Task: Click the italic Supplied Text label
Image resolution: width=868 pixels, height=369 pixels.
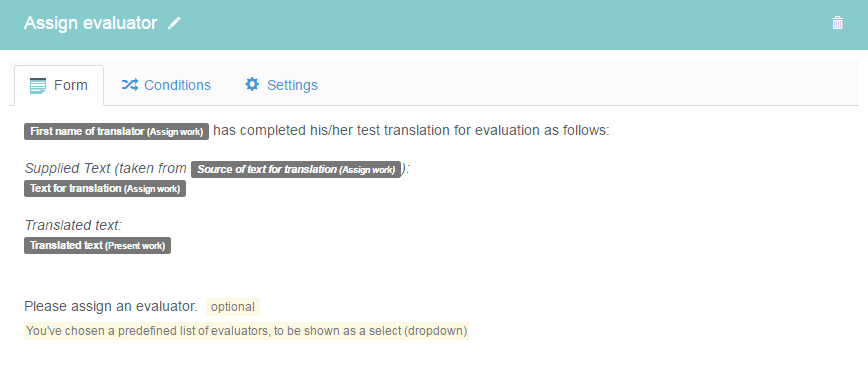Action: click(x=68, y=169)
